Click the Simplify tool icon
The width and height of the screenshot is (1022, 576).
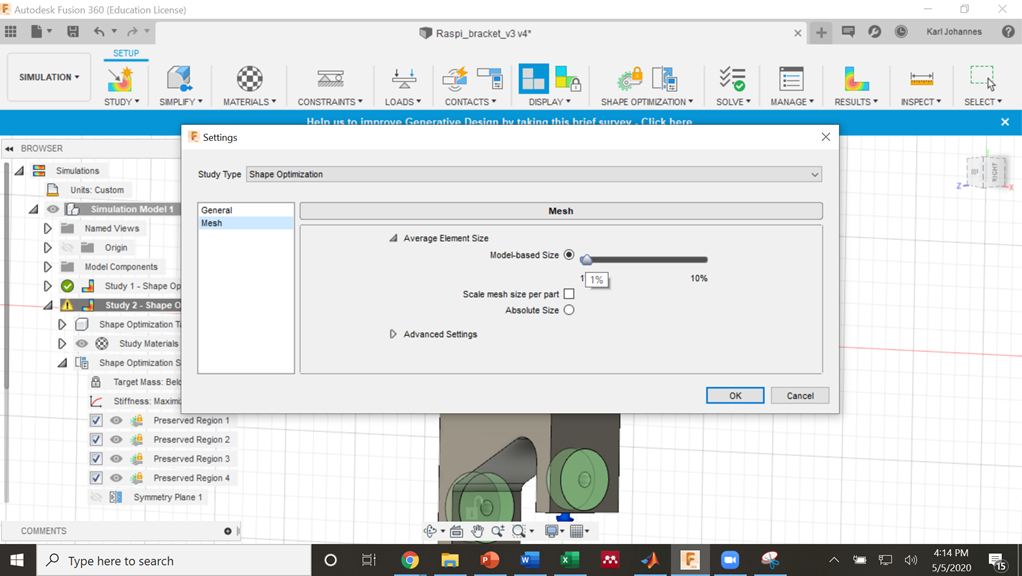[179, 79]
